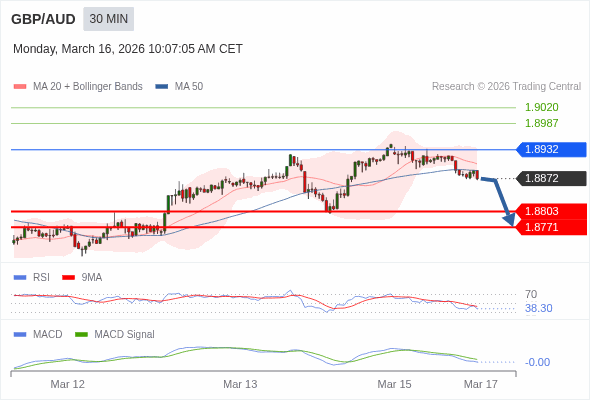Click 'Research © 2026 Trading Central' credit text
The image size is (590, 400).
(x=506, y=87)
